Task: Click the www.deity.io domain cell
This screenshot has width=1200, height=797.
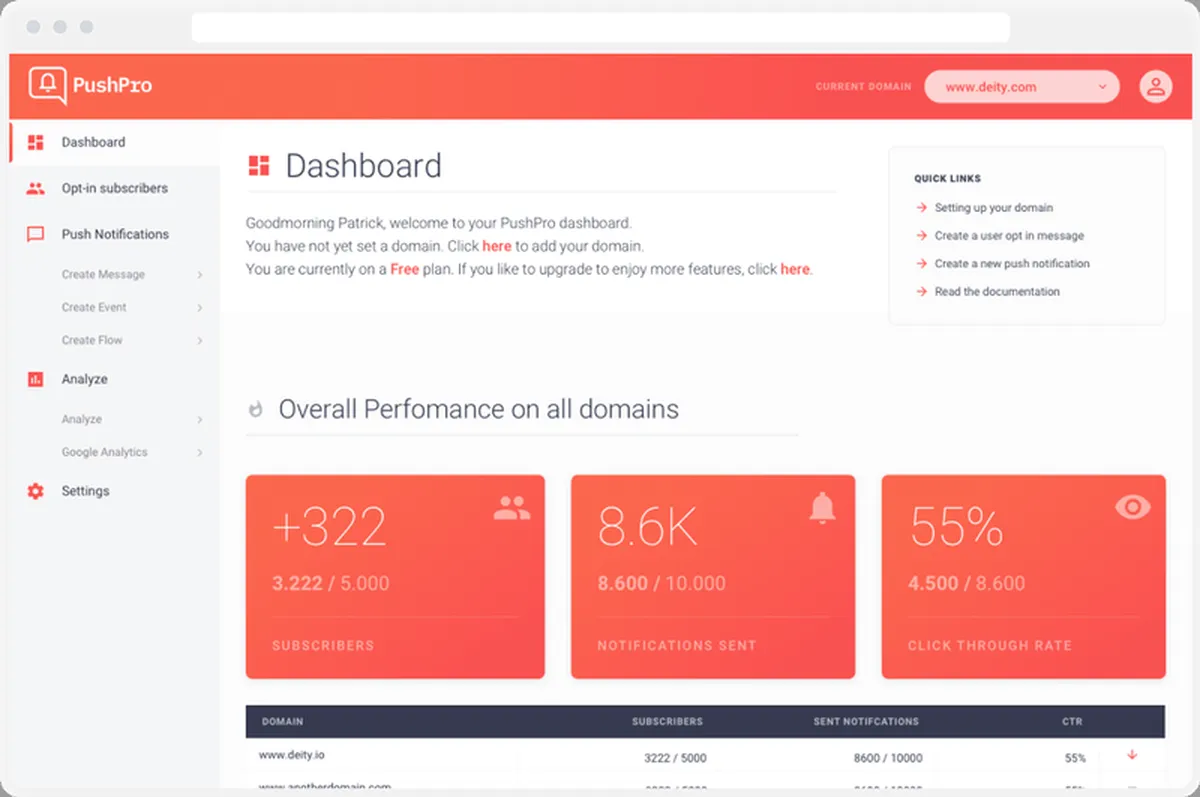Action: pyautogui.click(x=291, y=755)
